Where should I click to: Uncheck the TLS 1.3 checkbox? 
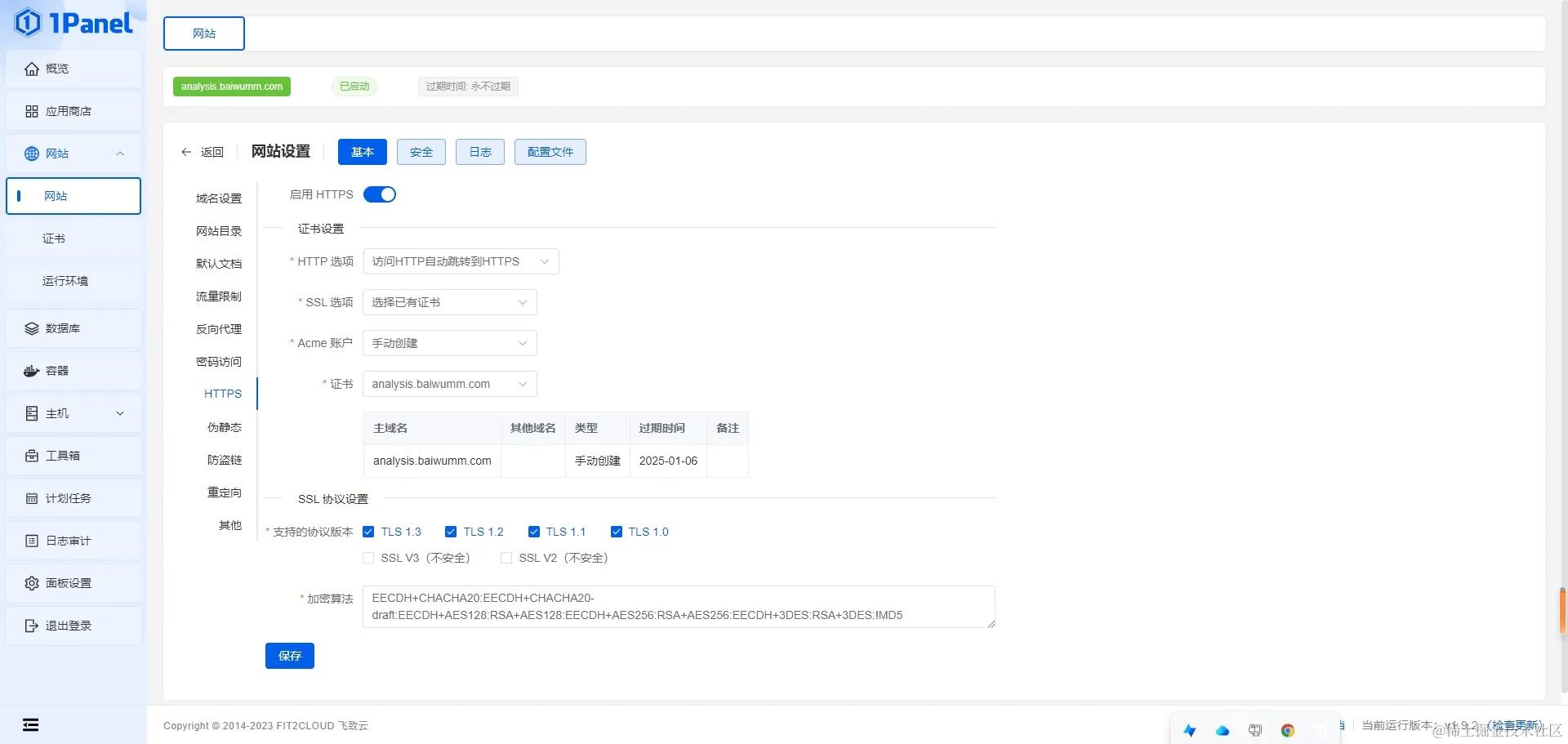click(x=368, y=532)
